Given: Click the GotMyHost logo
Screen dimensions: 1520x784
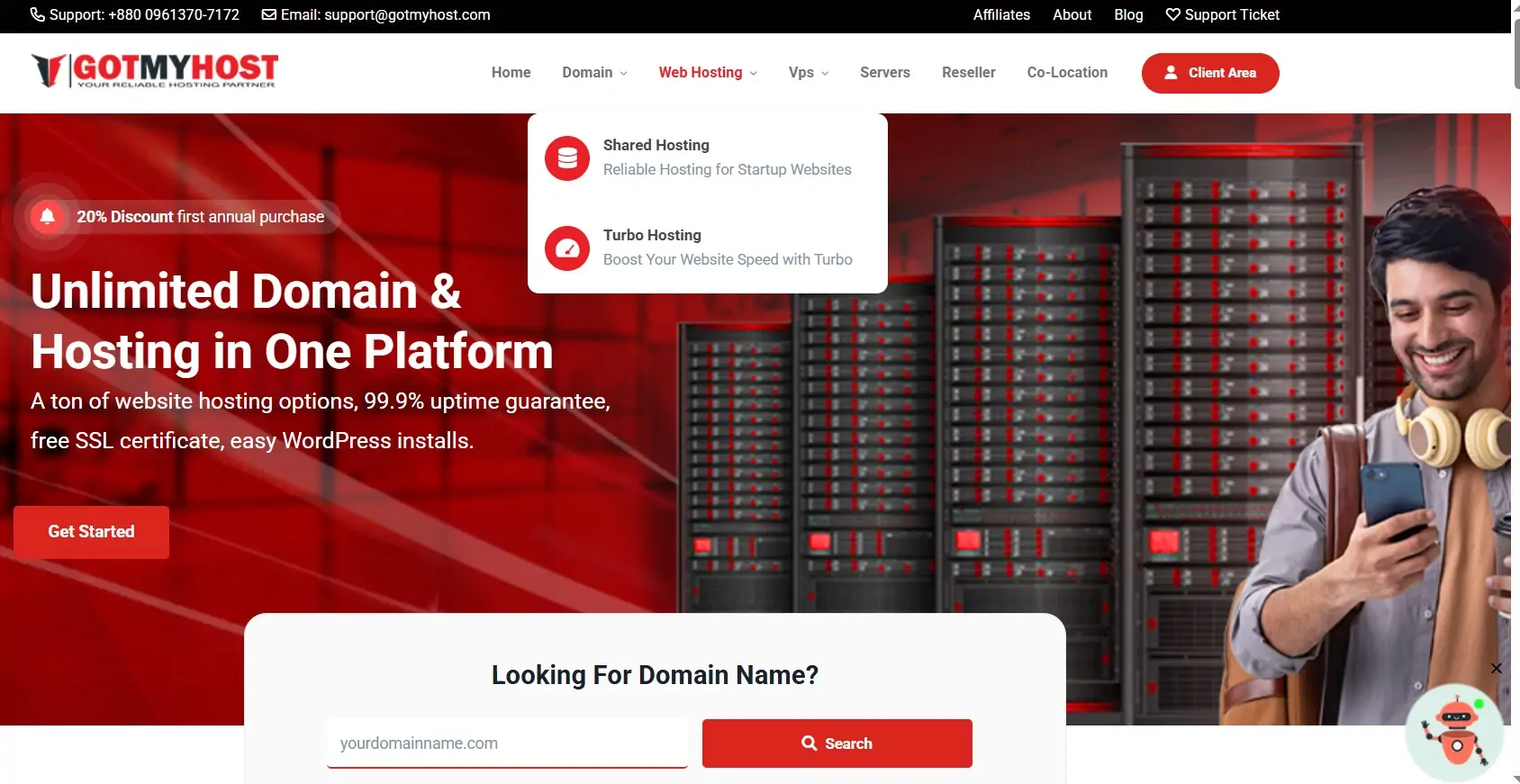Looking at the screenshot, I should pos(154,70).
